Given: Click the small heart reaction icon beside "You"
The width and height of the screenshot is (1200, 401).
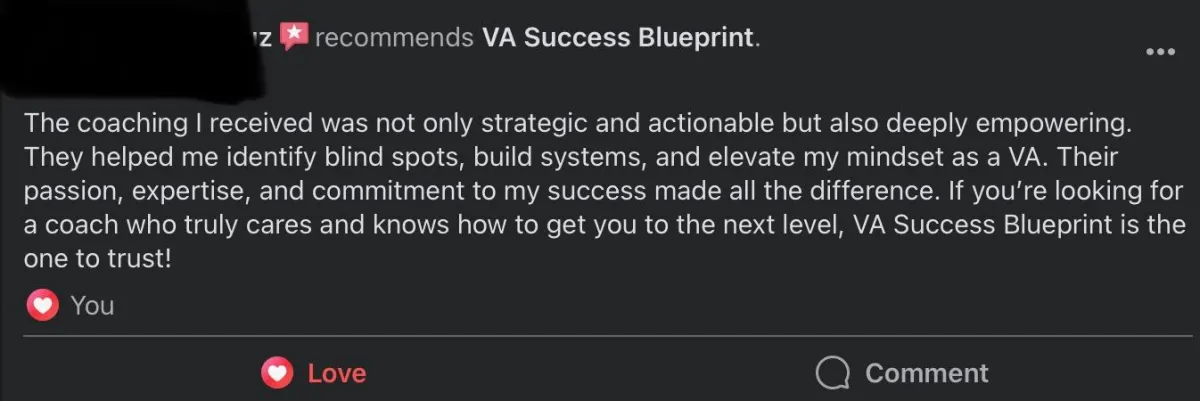Looking at the screenshot, I should click(42, 306).
